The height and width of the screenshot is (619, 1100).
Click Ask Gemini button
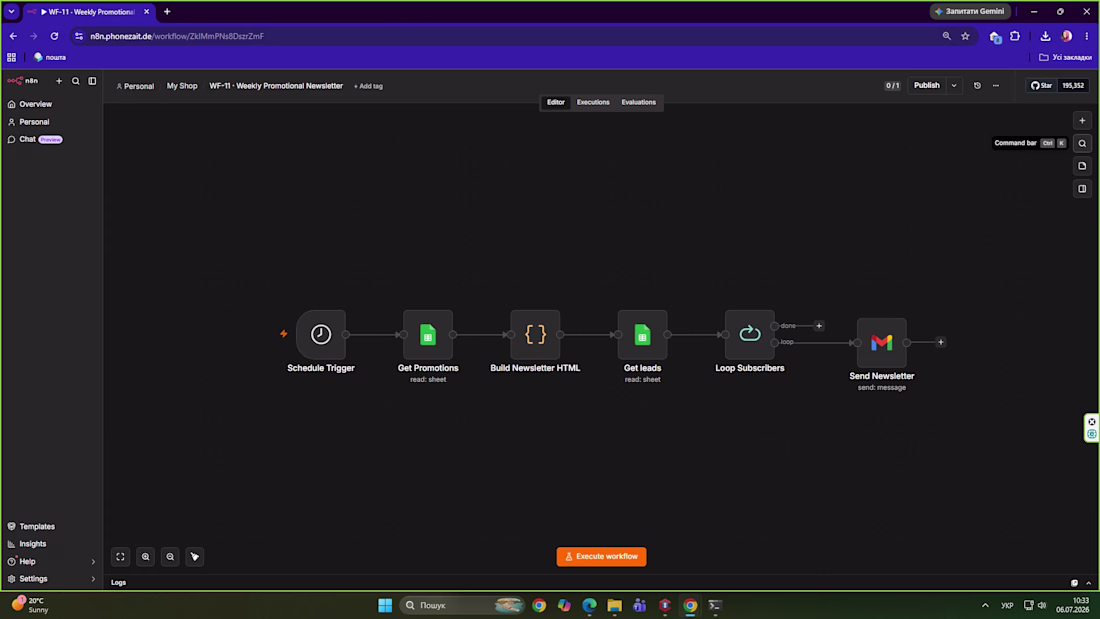970,11
